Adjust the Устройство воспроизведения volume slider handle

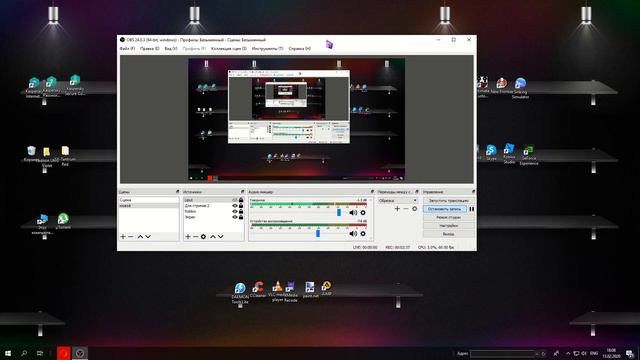tap(318, 233)
